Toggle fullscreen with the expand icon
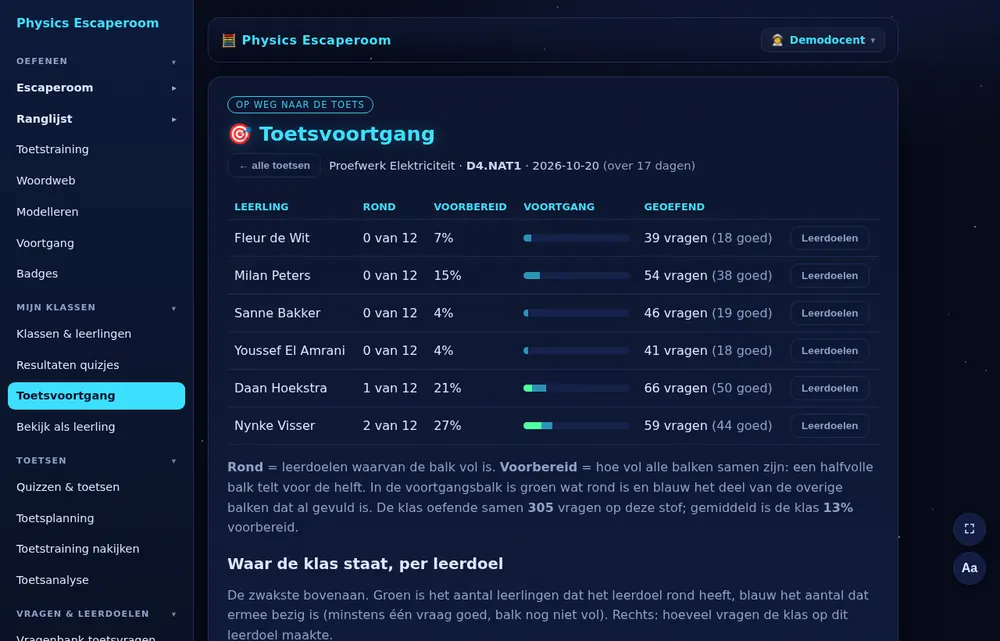 pos(969,529)
